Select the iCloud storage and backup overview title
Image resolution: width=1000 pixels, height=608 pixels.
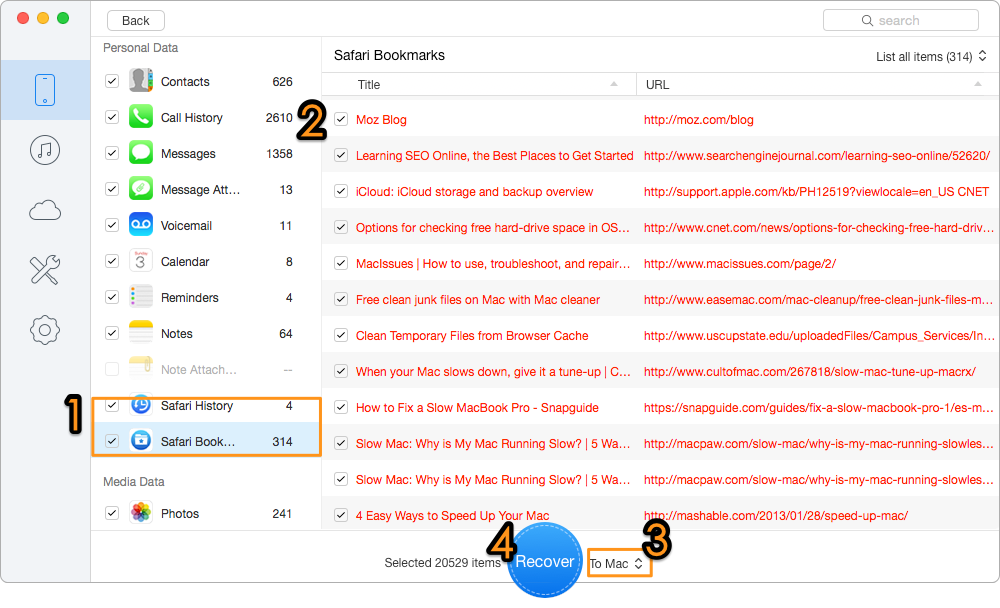474,192
